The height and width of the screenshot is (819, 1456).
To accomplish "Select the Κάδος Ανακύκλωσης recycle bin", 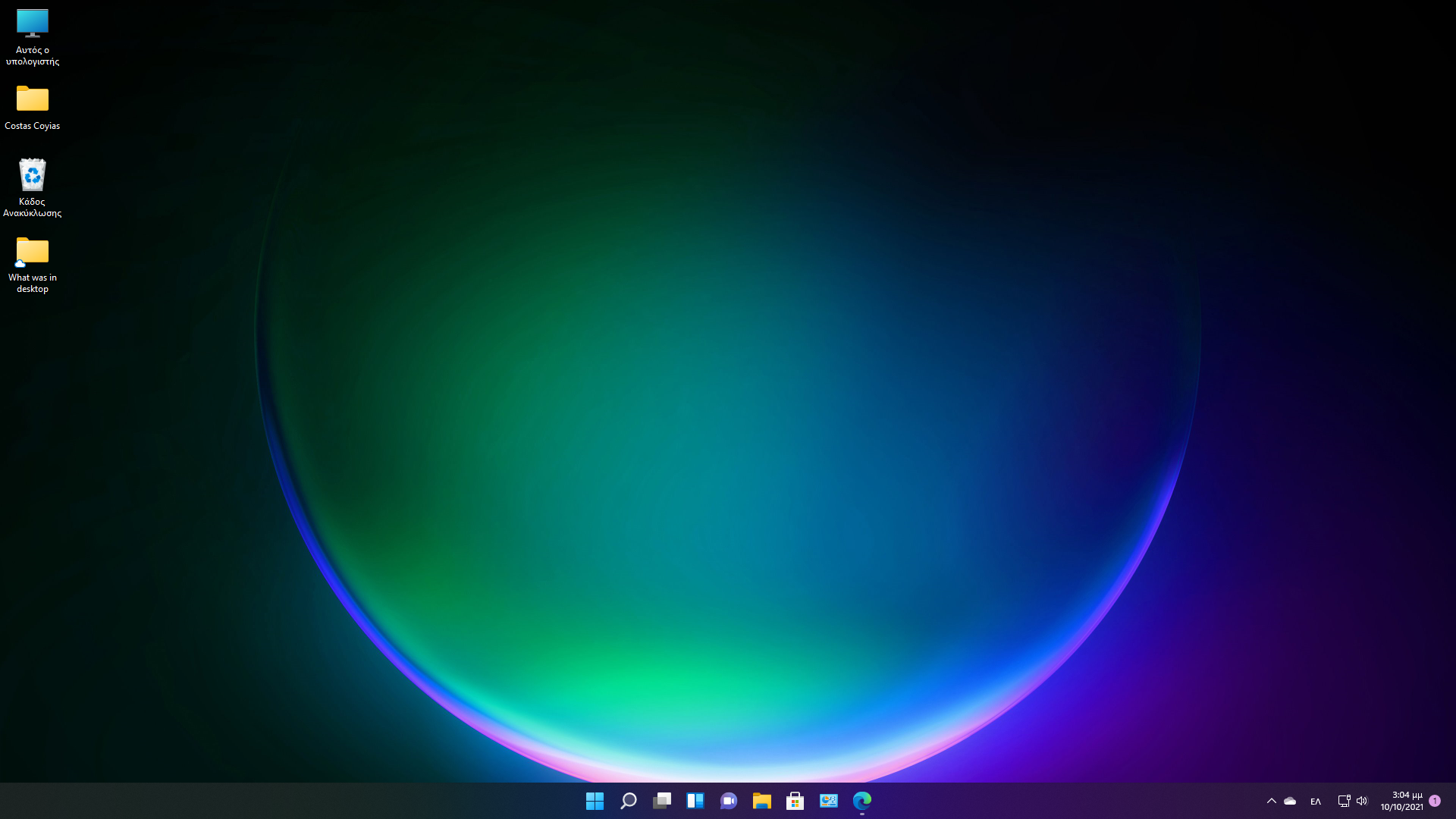I will pos(33,187).
